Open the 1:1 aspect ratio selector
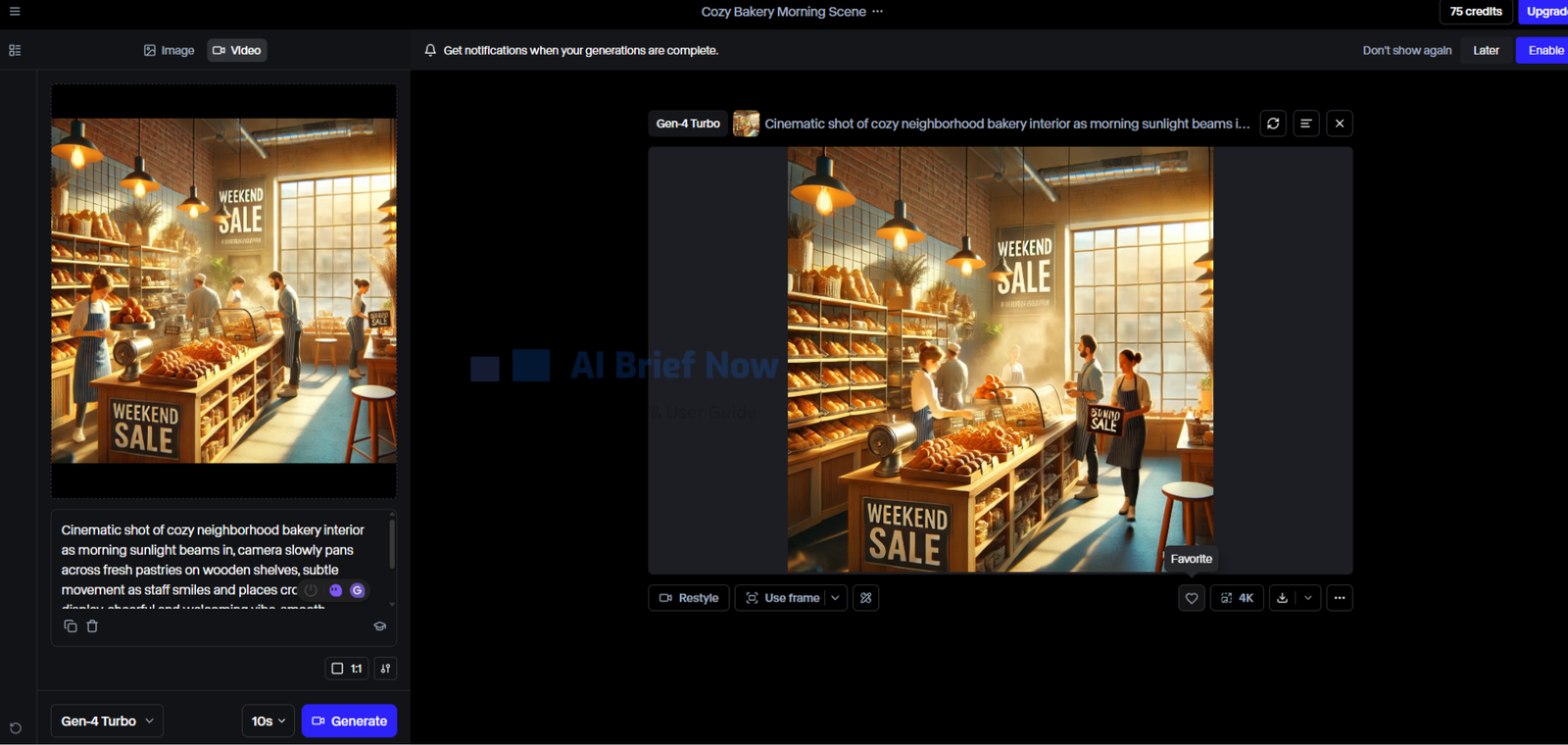Screen dimensions: 1568x745 point(347,669)
